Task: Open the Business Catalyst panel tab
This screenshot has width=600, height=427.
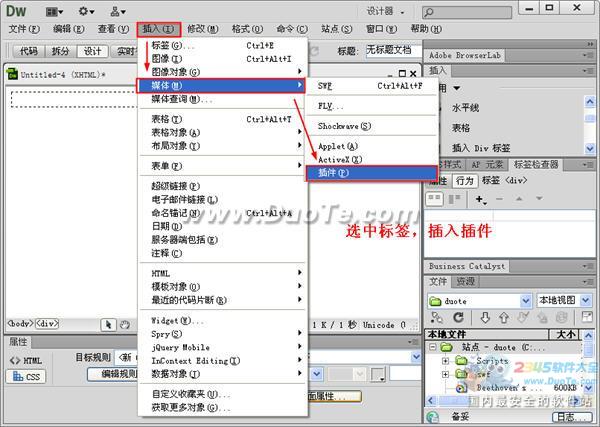Action: click(467, 266)
